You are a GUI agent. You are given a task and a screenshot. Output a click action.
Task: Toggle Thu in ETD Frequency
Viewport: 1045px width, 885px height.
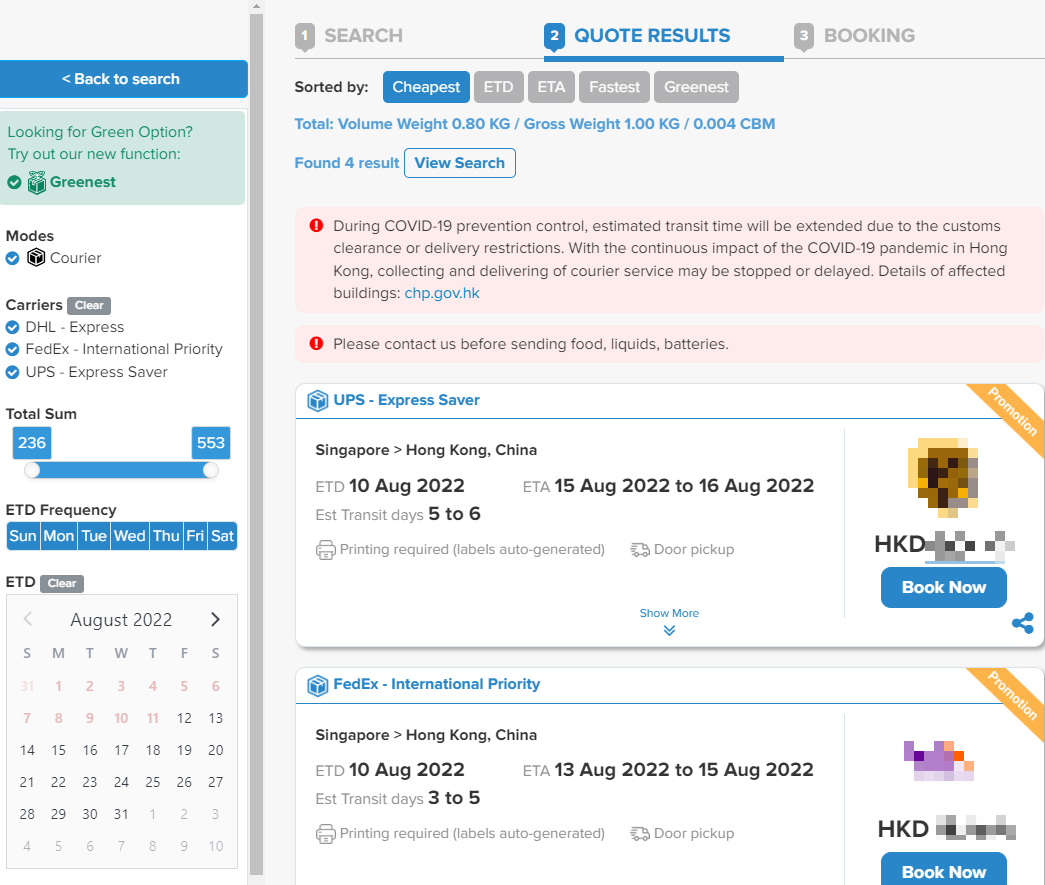(167, 536)
